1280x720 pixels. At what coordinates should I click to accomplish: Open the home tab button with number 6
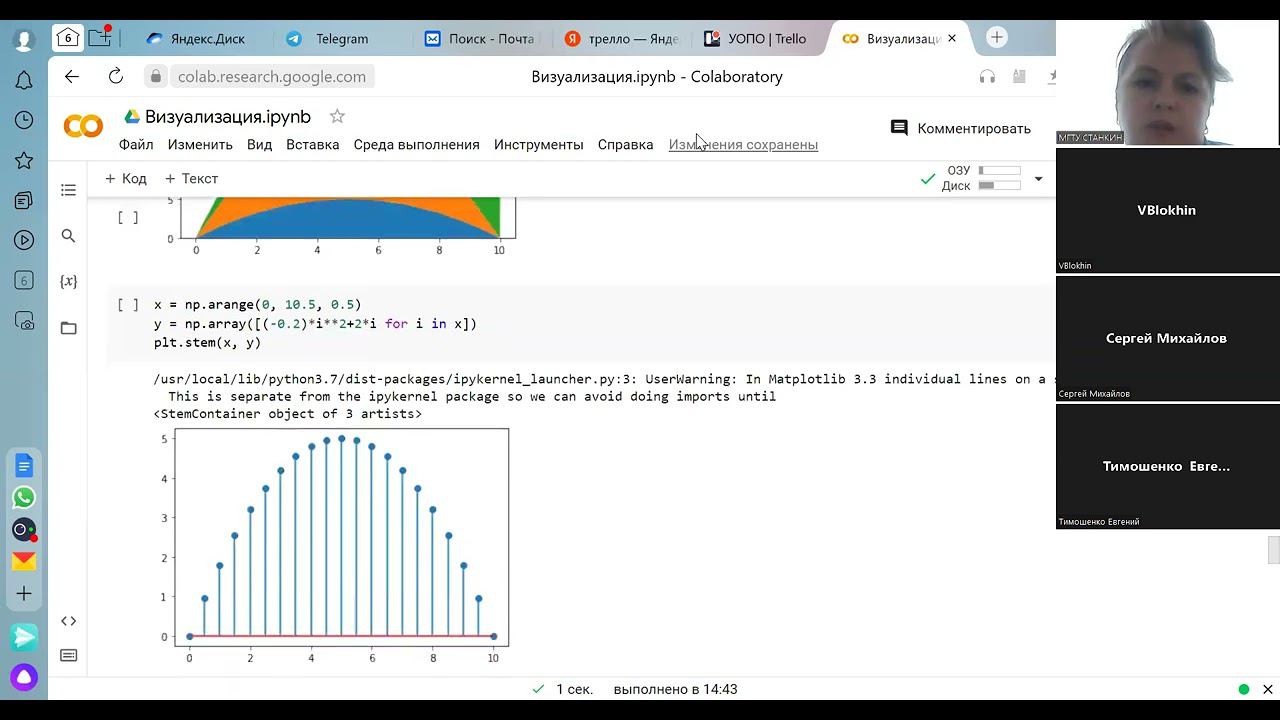click(68, 38)
